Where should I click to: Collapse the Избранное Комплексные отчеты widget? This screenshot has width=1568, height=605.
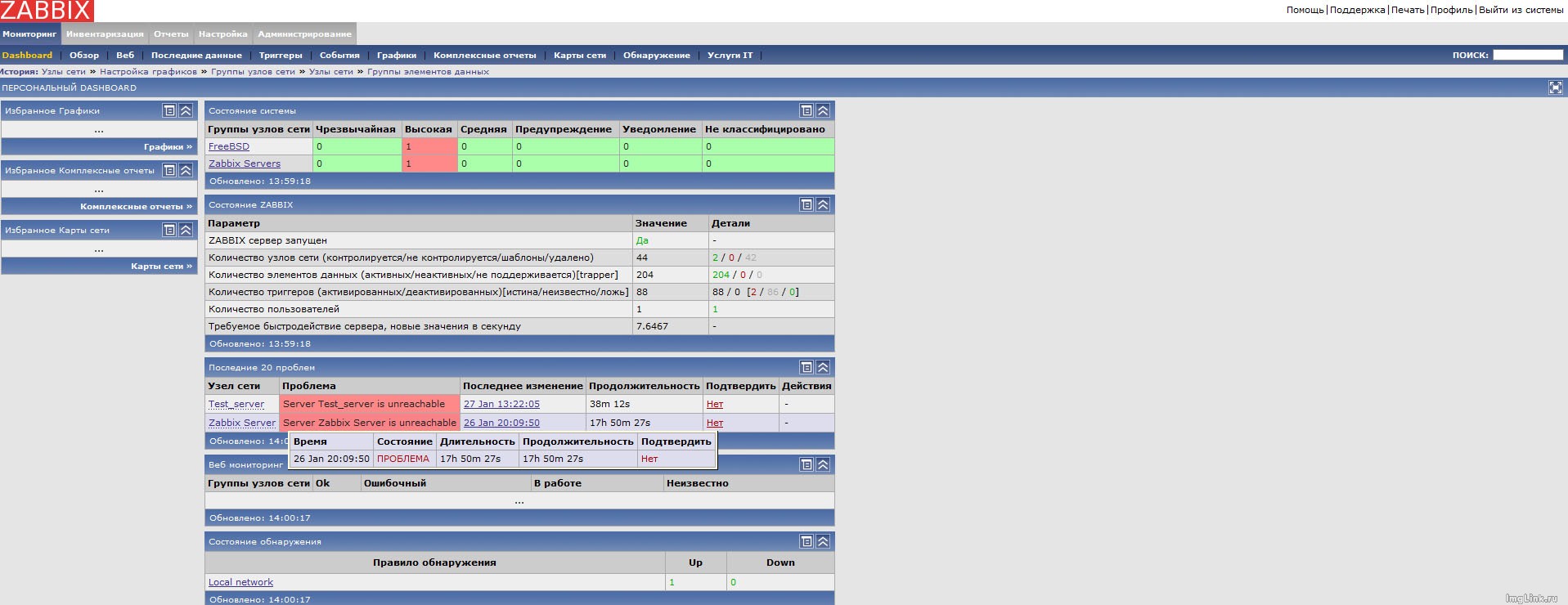[186, 170]
